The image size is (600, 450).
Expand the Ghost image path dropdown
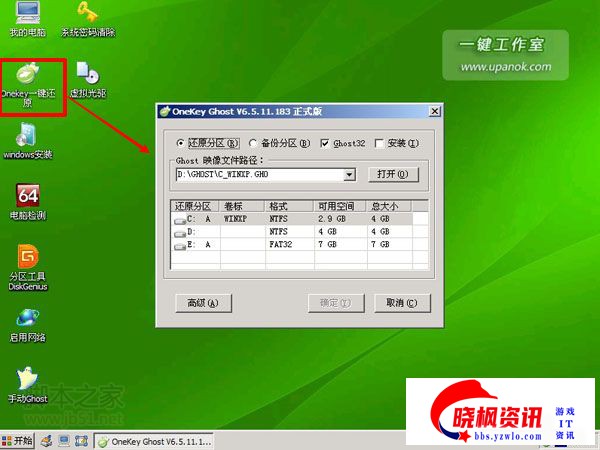(349, 174)
